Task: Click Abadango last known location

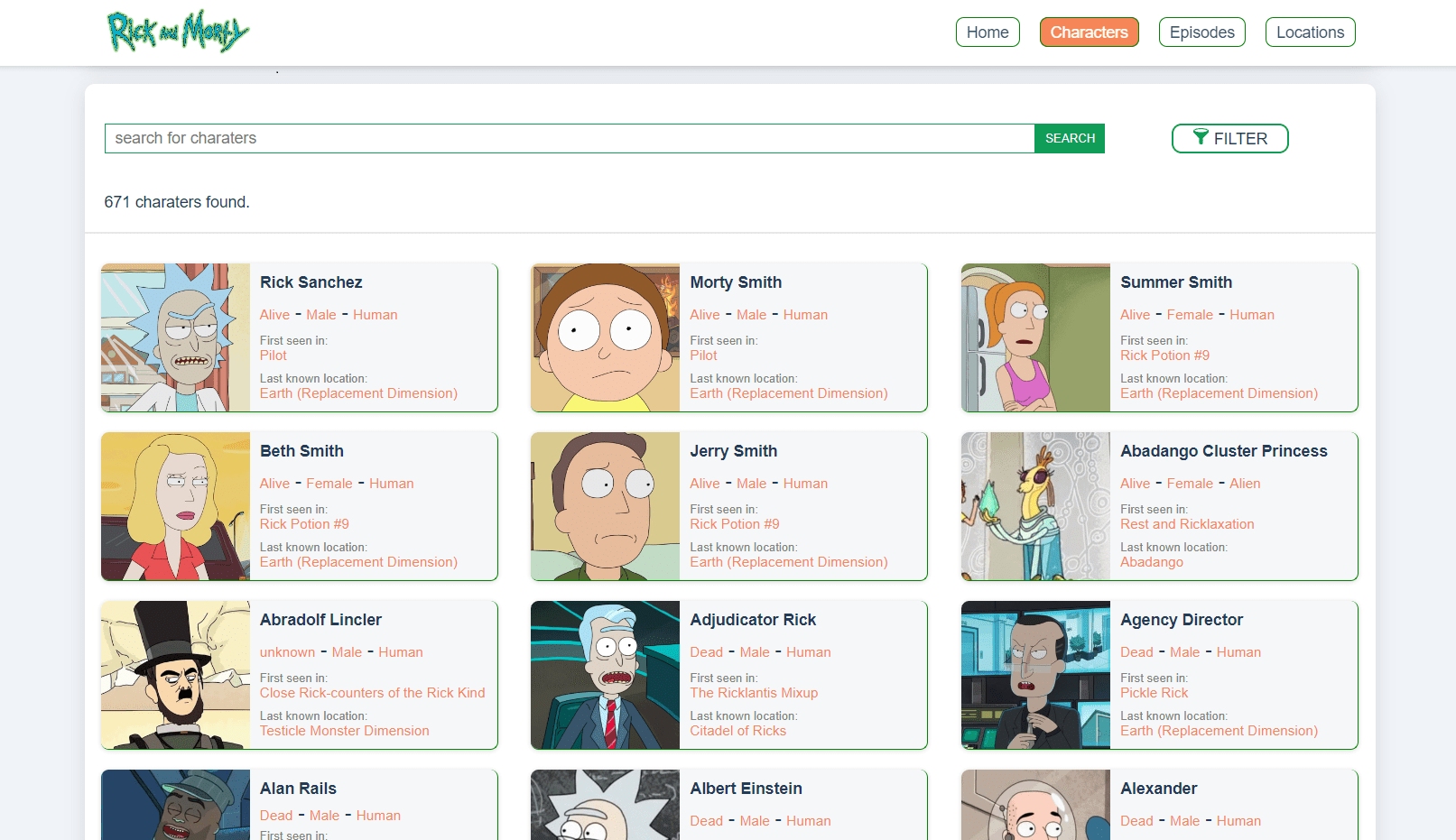Action: [1151, 562]
